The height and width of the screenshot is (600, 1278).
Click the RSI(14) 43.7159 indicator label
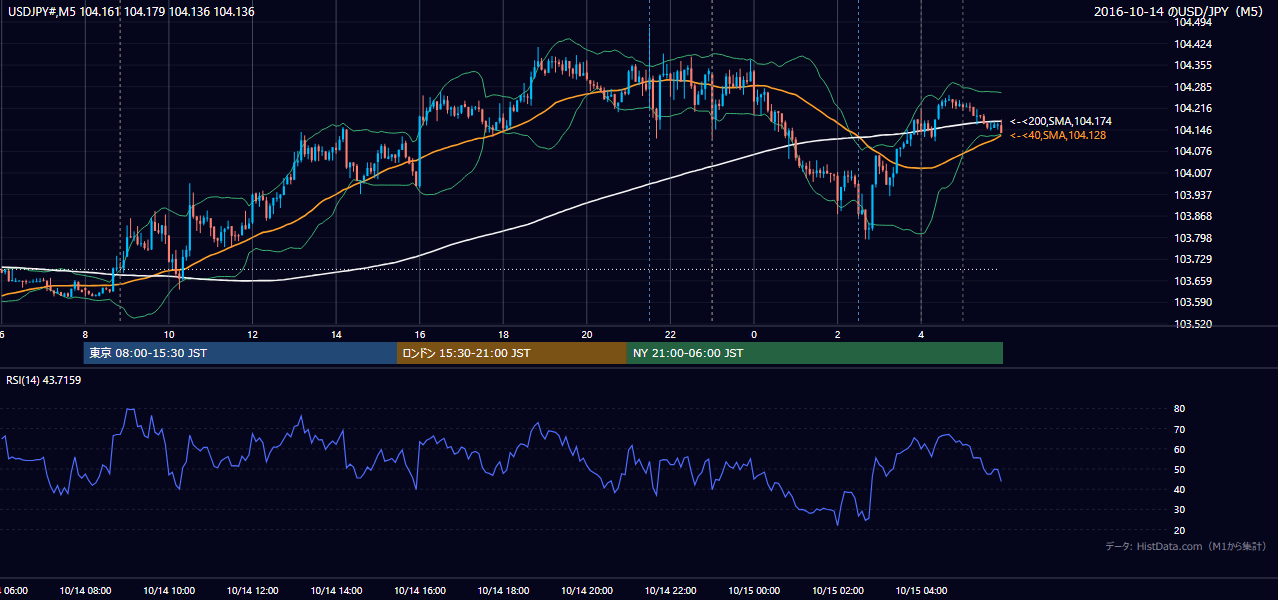coord(45,380)
